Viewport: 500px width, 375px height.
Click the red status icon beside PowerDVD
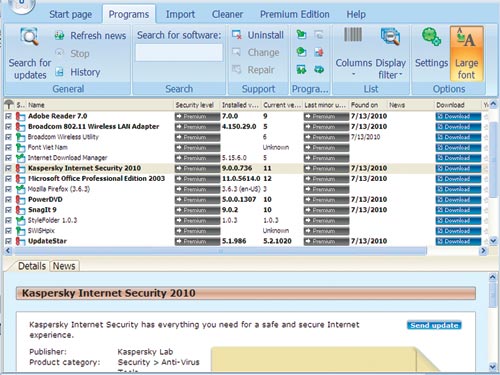20,200
